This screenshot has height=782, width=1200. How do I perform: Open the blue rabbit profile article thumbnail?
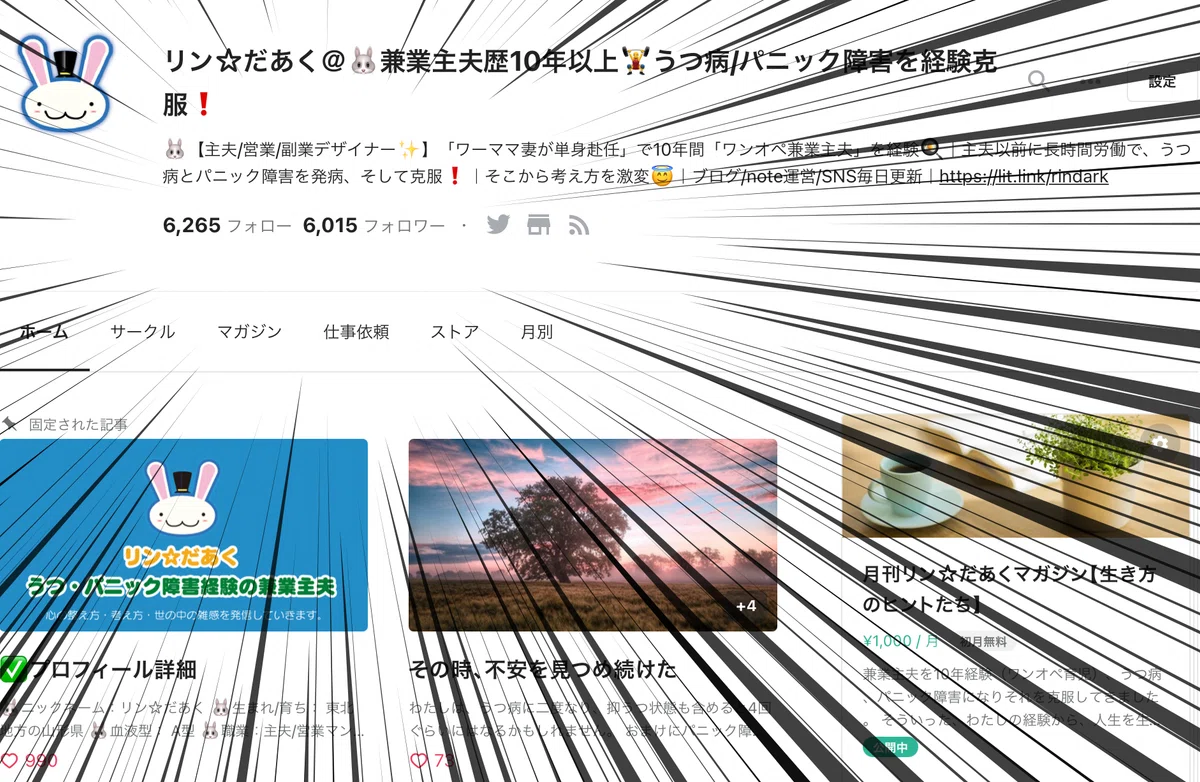[183, 535]
